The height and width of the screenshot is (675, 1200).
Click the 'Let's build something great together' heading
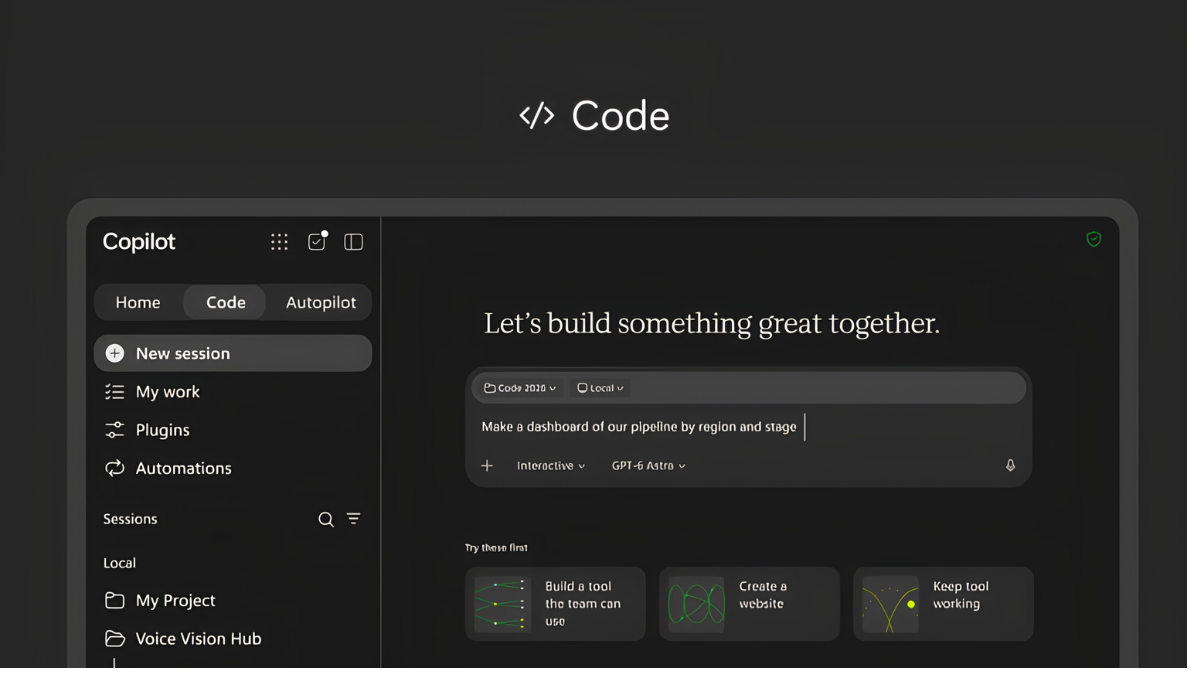tap(712, 324)
